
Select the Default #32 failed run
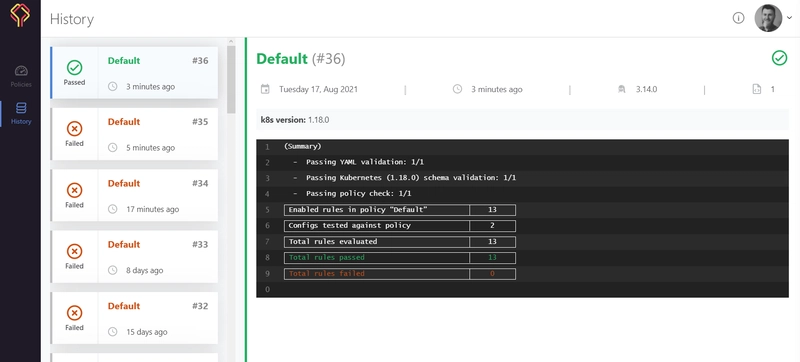[135, 318]
